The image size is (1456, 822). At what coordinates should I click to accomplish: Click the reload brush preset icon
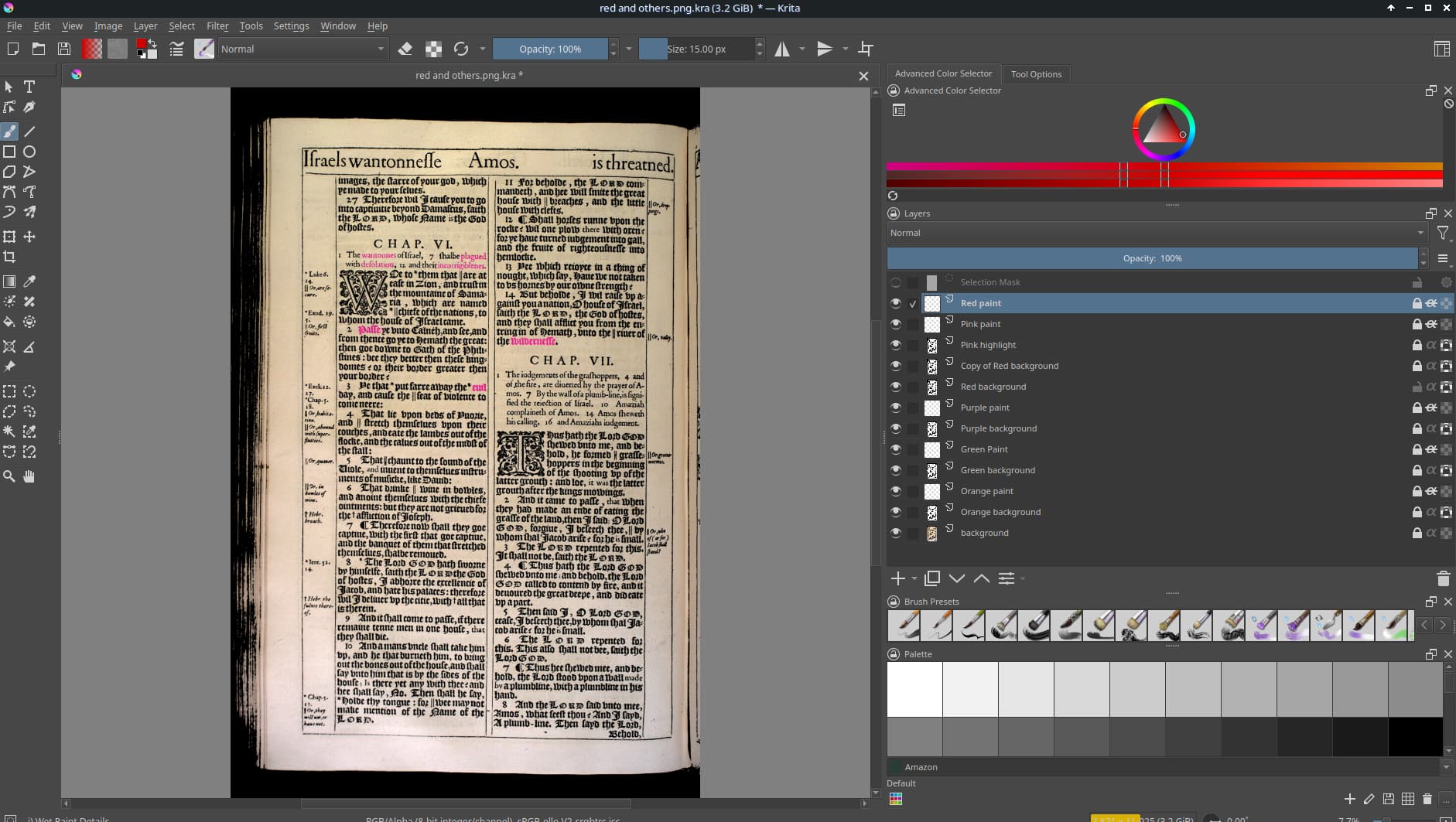click(x=461, y=49)
